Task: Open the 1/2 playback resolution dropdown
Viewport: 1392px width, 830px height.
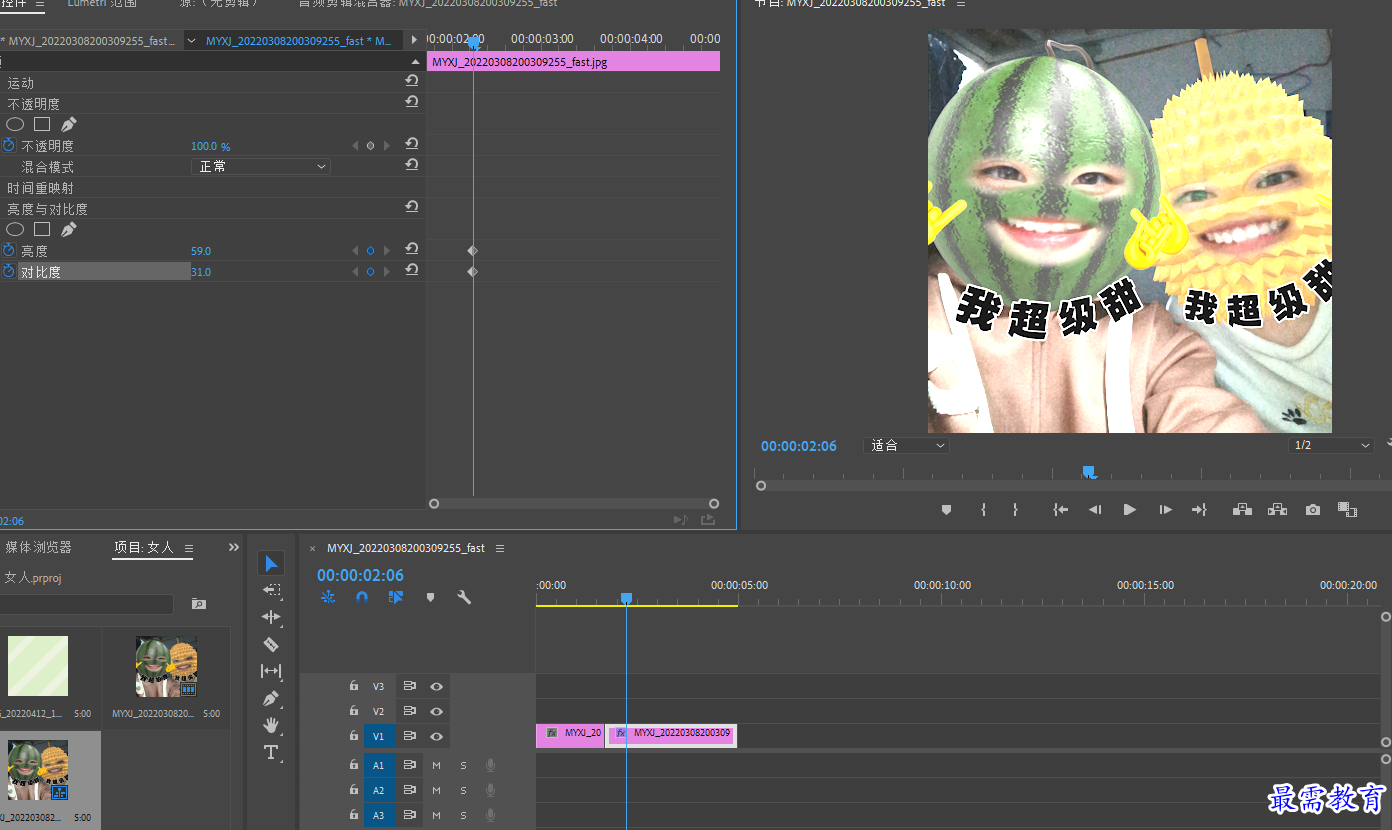Action: pos(1331,446)
